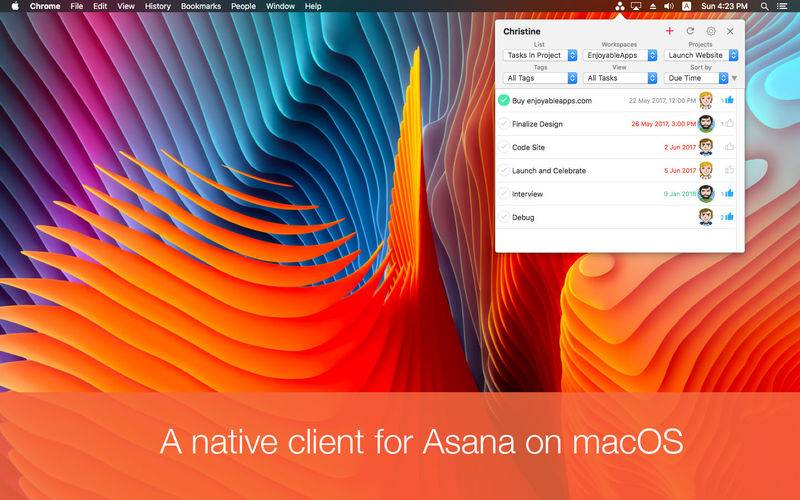
Task: Select the 'Finalize Design' task name
Action: click(537, 124)
